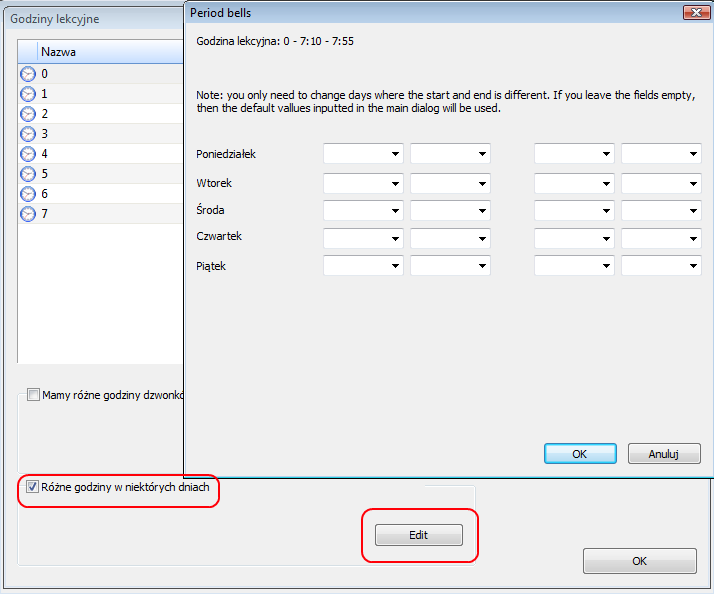Click the clock icon for period 4
Viewport: 714px width, 594px height.
pos(28,154)
